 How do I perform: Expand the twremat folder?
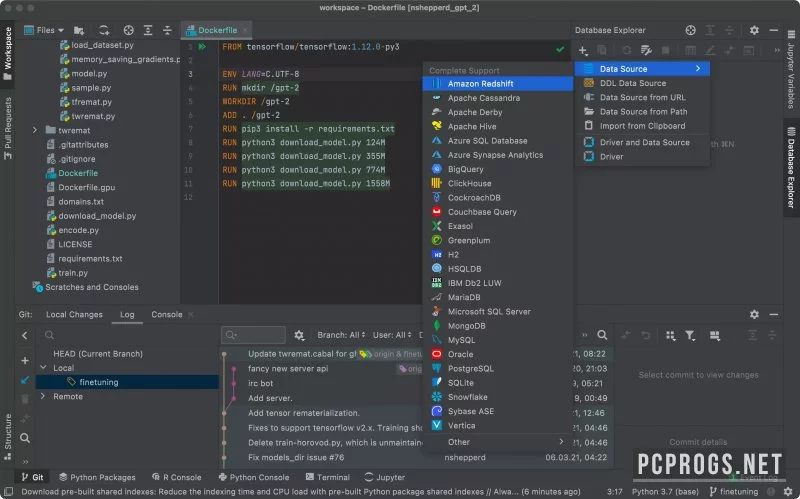coord(35,130)
